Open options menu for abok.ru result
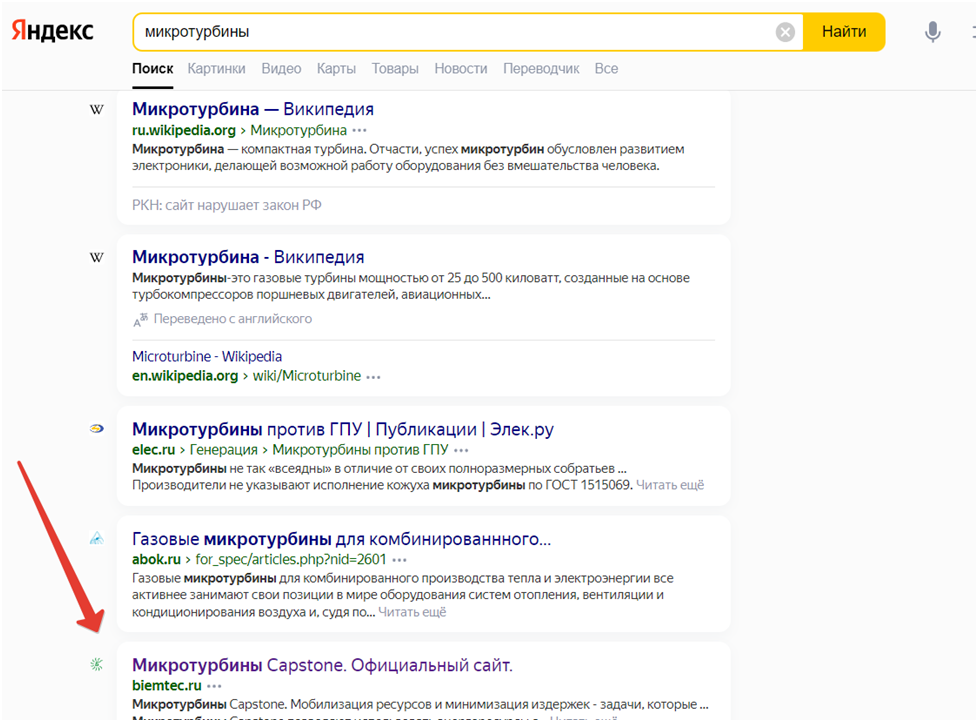 [399, 560]
